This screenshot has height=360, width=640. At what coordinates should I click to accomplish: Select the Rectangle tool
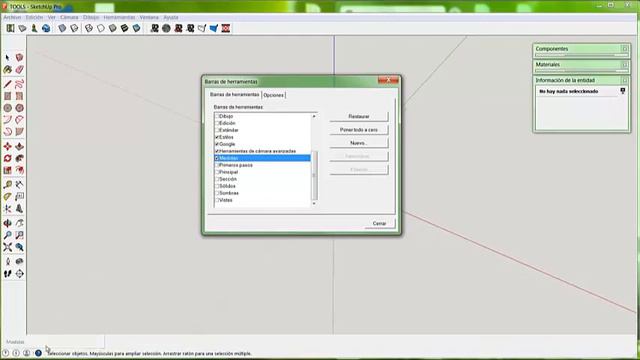(7, 96)
